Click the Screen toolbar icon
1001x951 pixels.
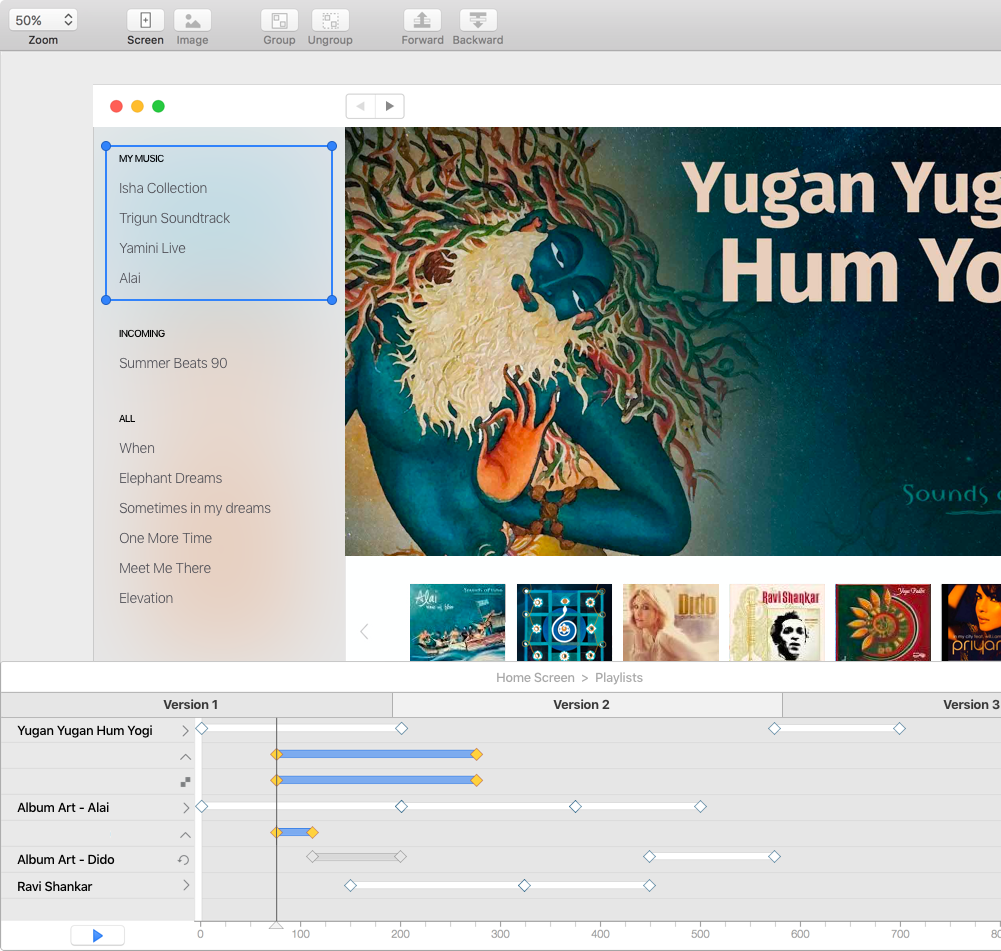click(145, 21)
